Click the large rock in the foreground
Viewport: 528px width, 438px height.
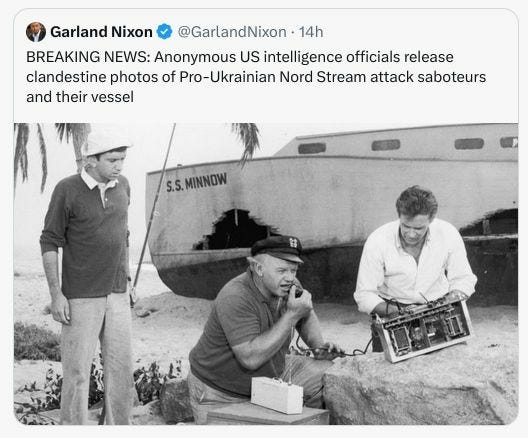[x=420, y=387]
